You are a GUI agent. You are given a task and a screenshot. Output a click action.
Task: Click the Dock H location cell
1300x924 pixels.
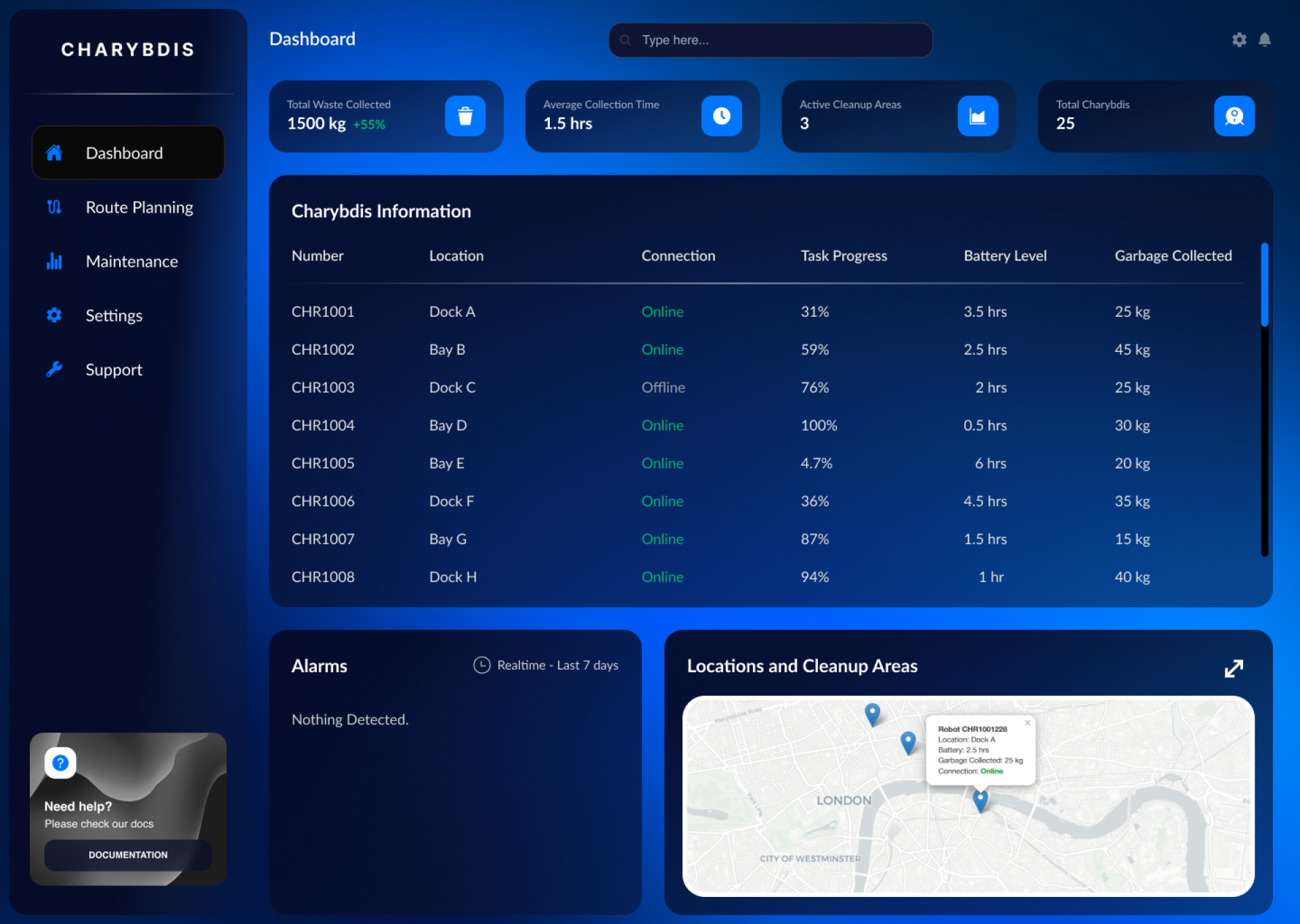(x=453, y=577)
